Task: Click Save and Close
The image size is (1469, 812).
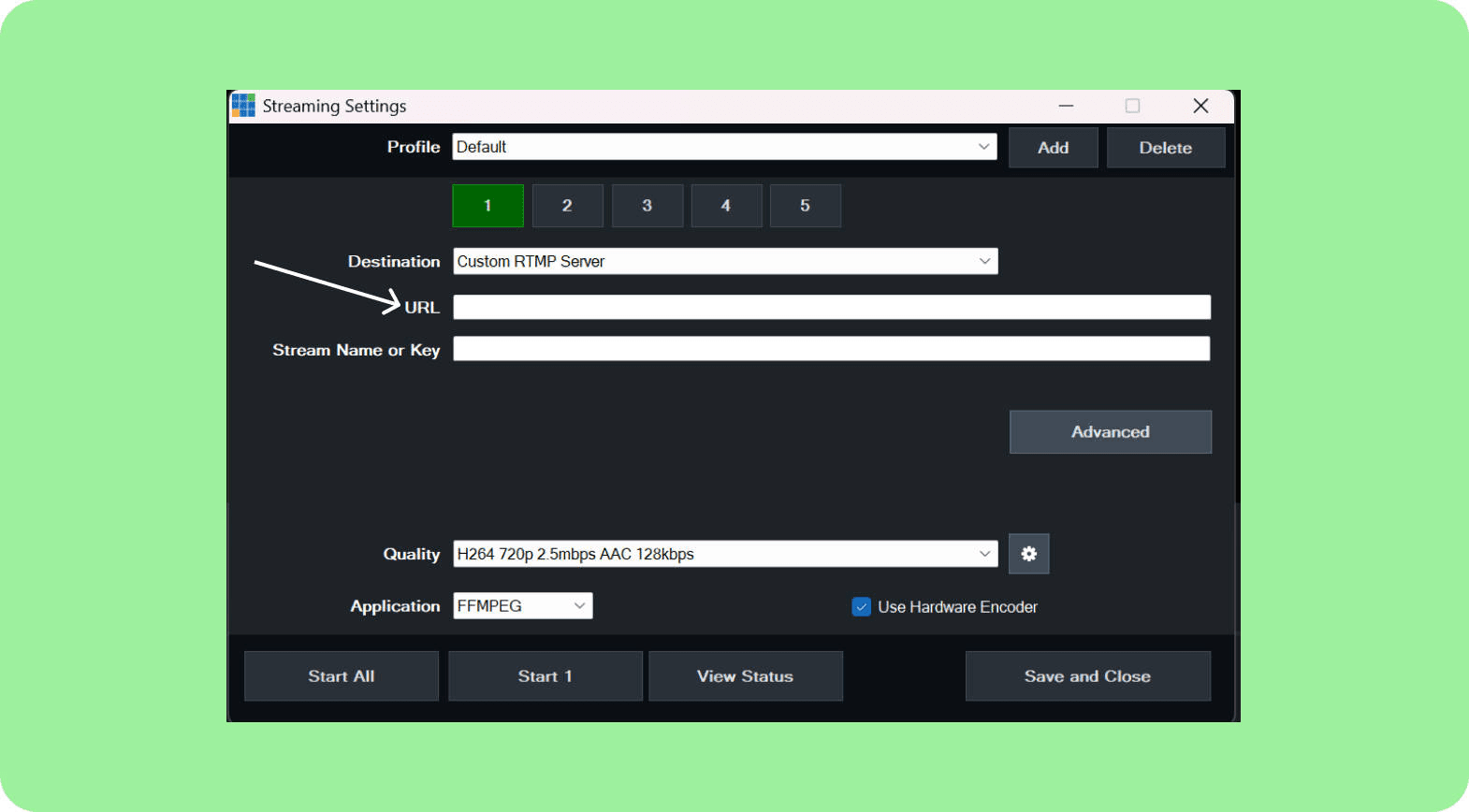Action: (1088, 676)
